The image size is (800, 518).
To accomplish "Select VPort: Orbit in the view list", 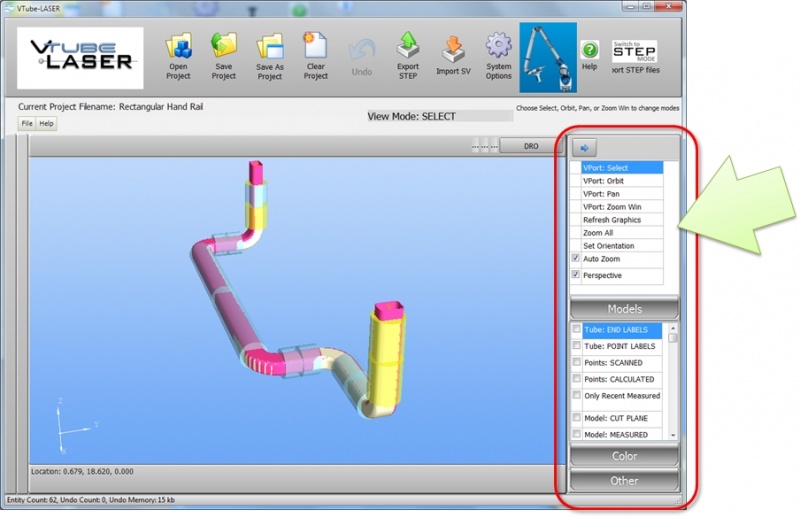I will 603,181.
